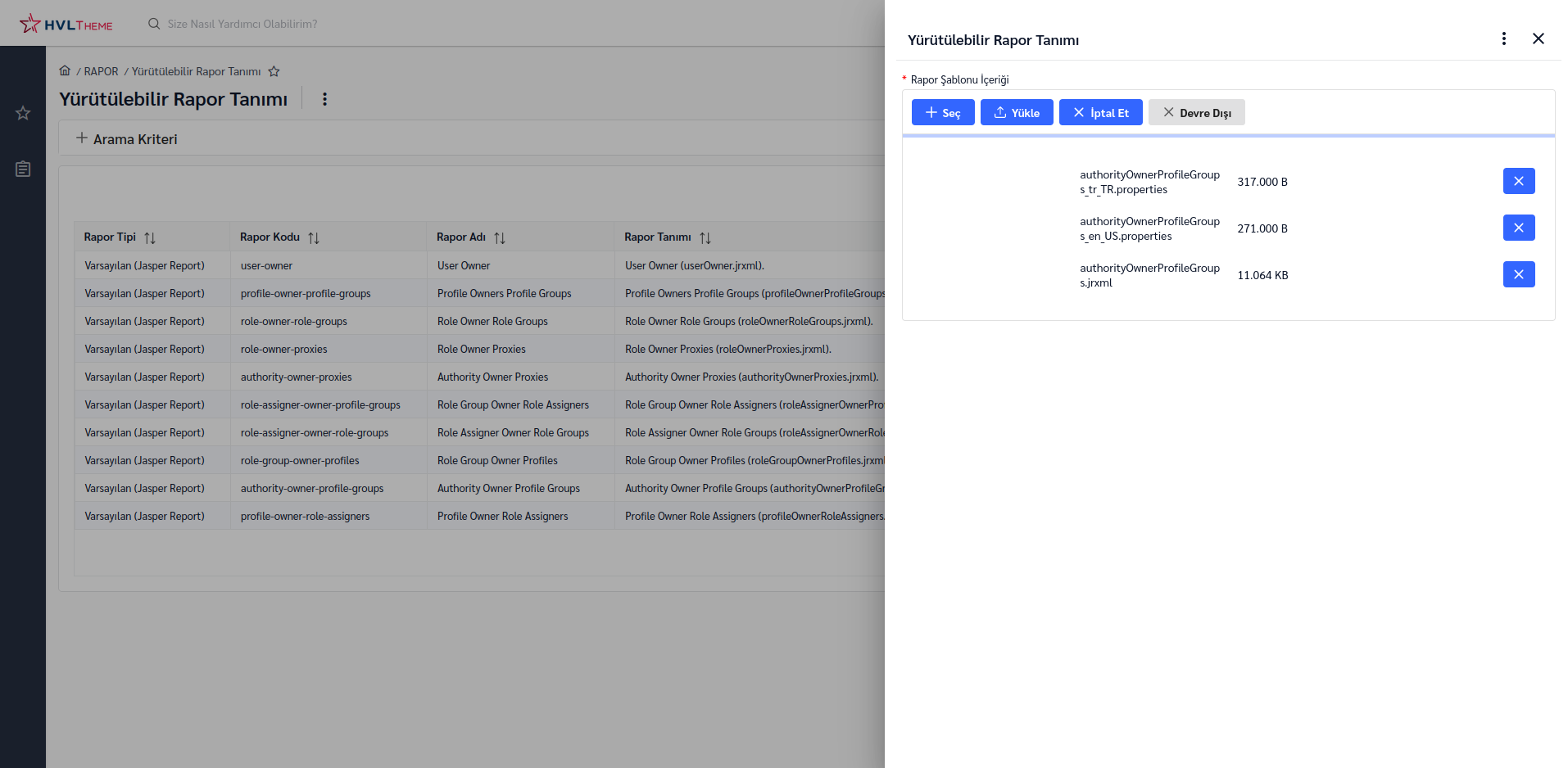Expand the Arama Kriteri section

(127, 138)
